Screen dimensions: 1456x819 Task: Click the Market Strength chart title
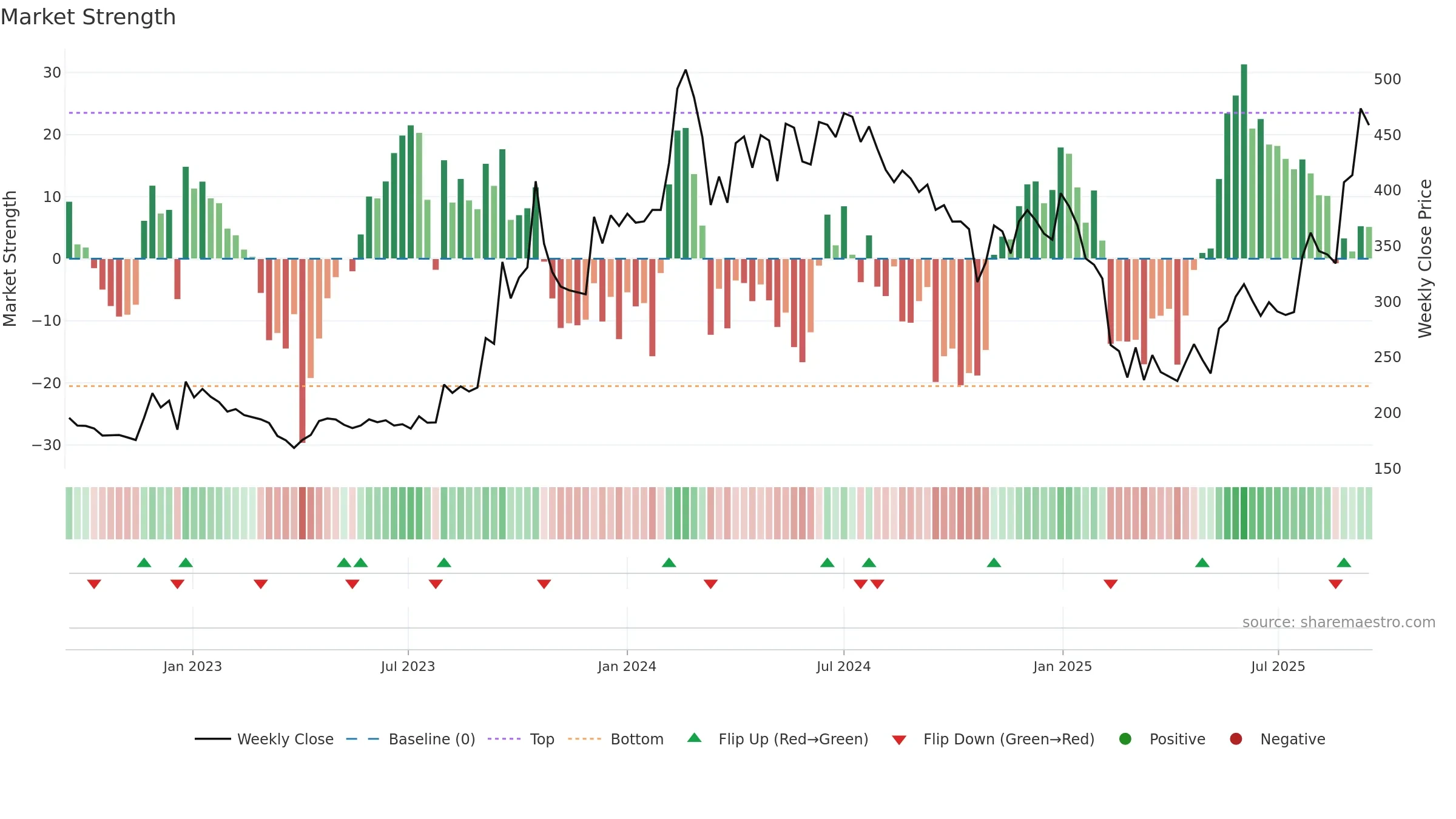tap(88, 17)
